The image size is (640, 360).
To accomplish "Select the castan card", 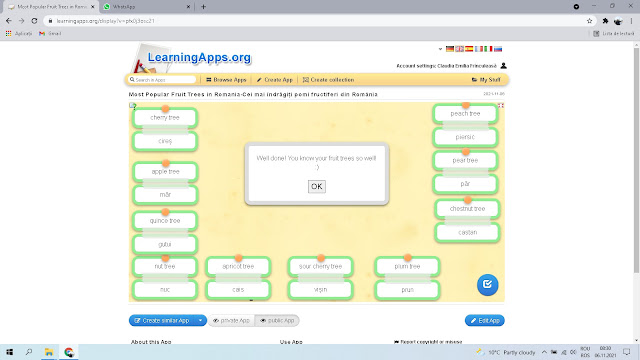I will (x=467, y=232).
